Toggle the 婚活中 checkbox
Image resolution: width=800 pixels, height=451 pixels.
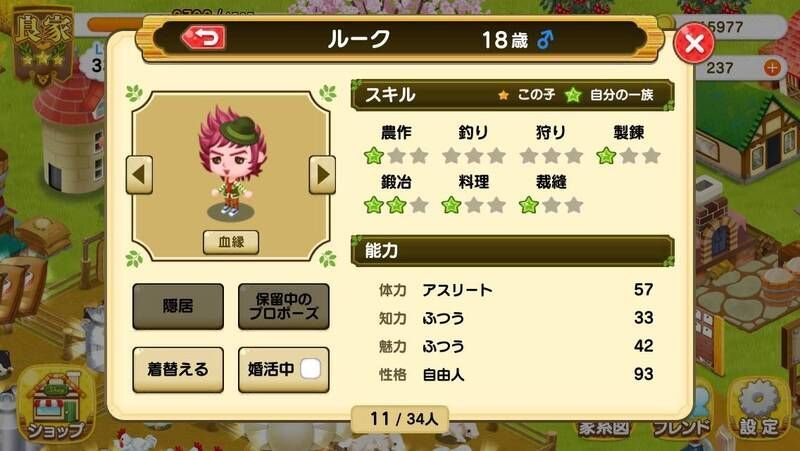tap(311, 368)
